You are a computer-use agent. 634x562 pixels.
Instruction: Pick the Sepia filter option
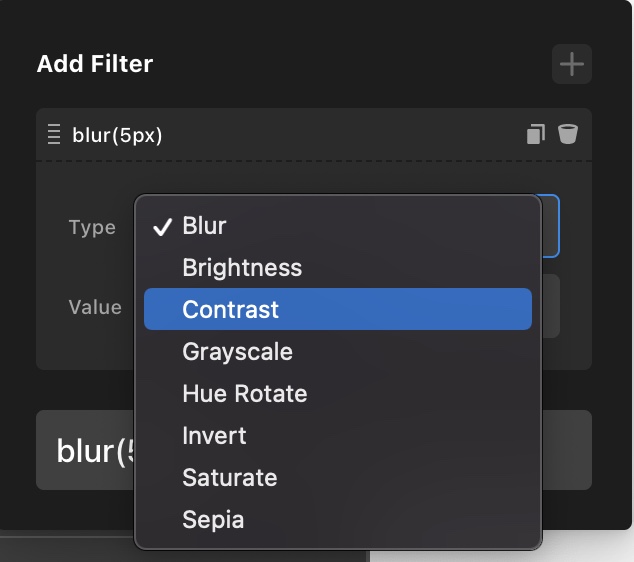point(213,520)
